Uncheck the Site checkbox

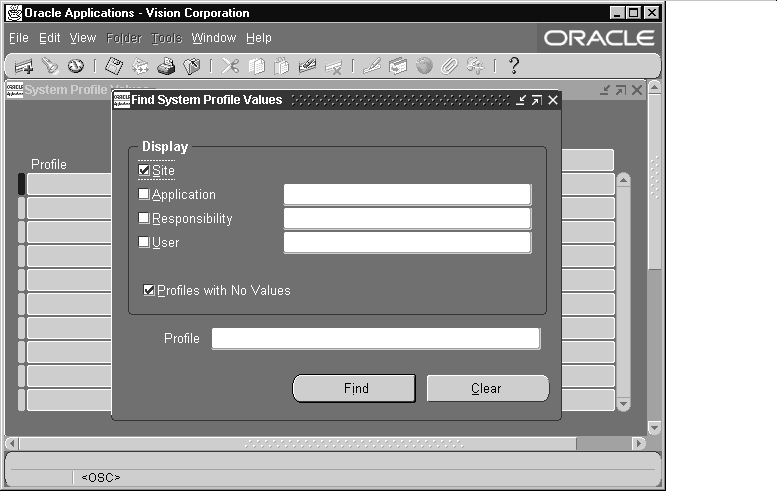pyautogui.click(x=144, y=170)
